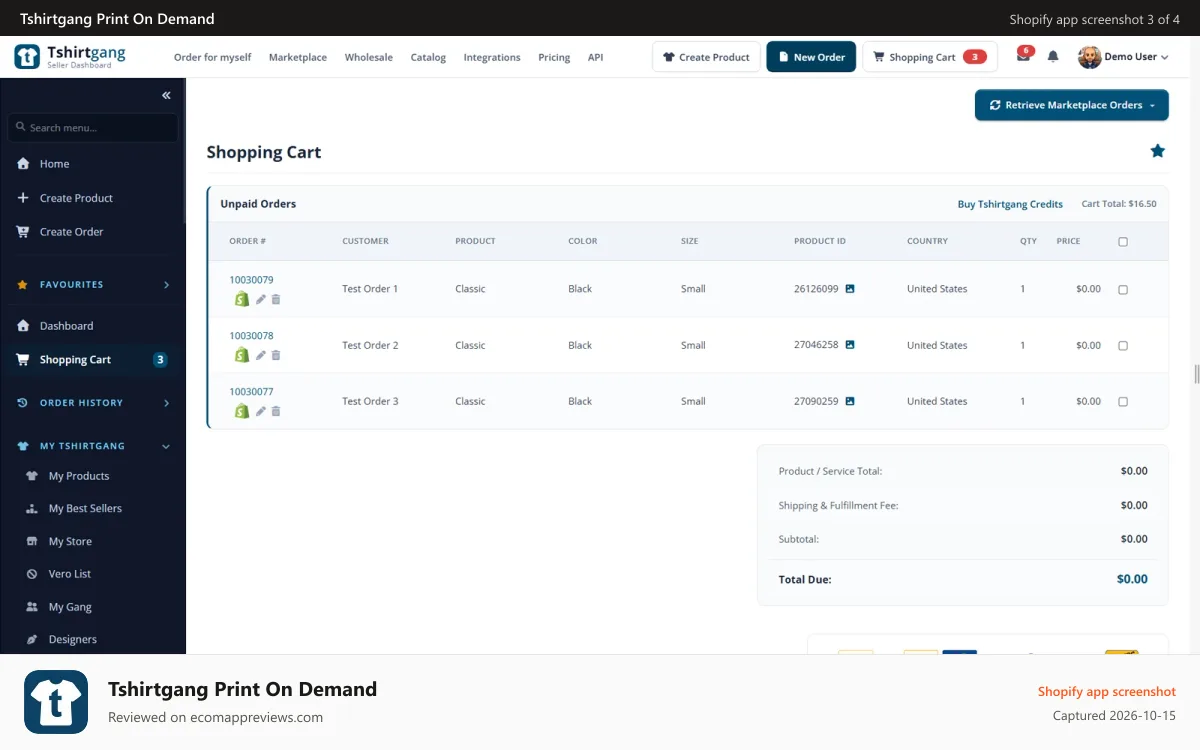Open the Demo User account dropdown
Viewport: 1200px width, 750px height.
click(1123, 57)
